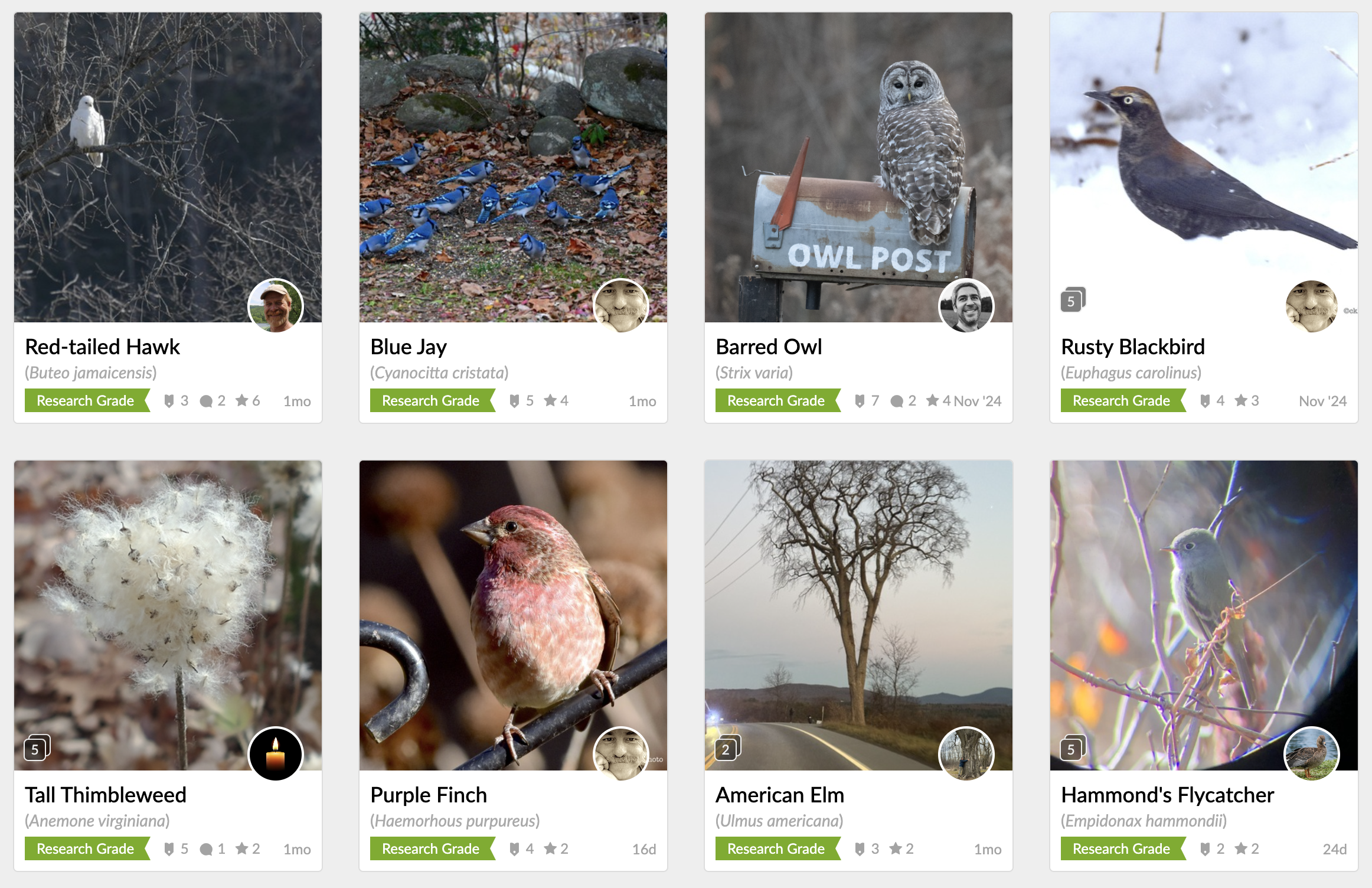Click the Research Grade badge on American Elm

(776, 849)
